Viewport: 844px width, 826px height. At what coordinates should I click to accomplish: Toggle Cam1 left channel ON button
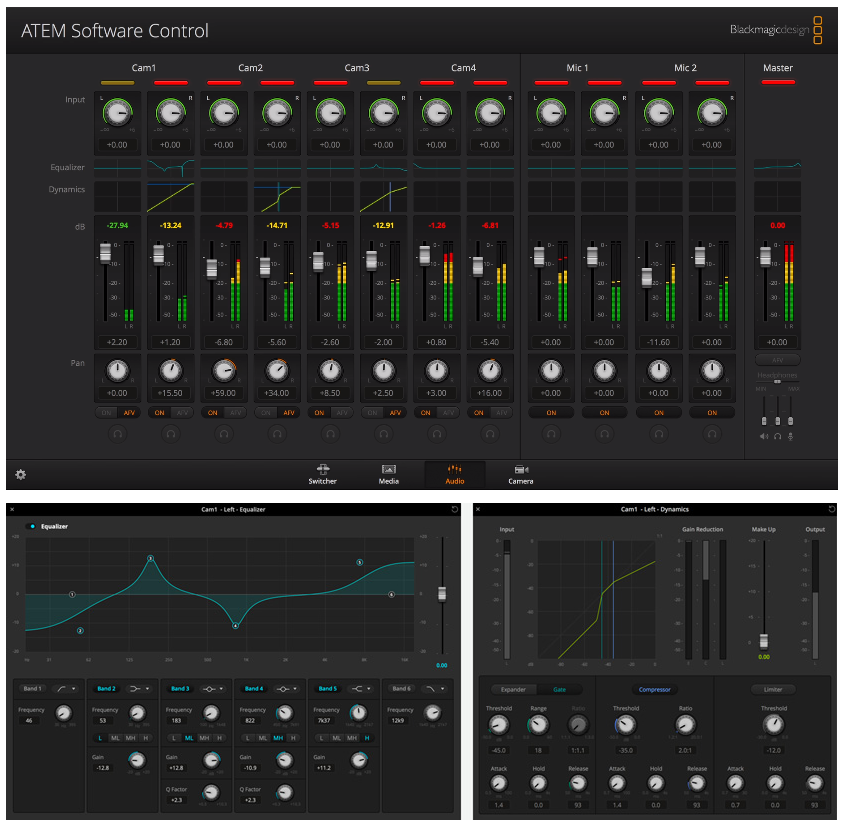click(x=107, y=413)
